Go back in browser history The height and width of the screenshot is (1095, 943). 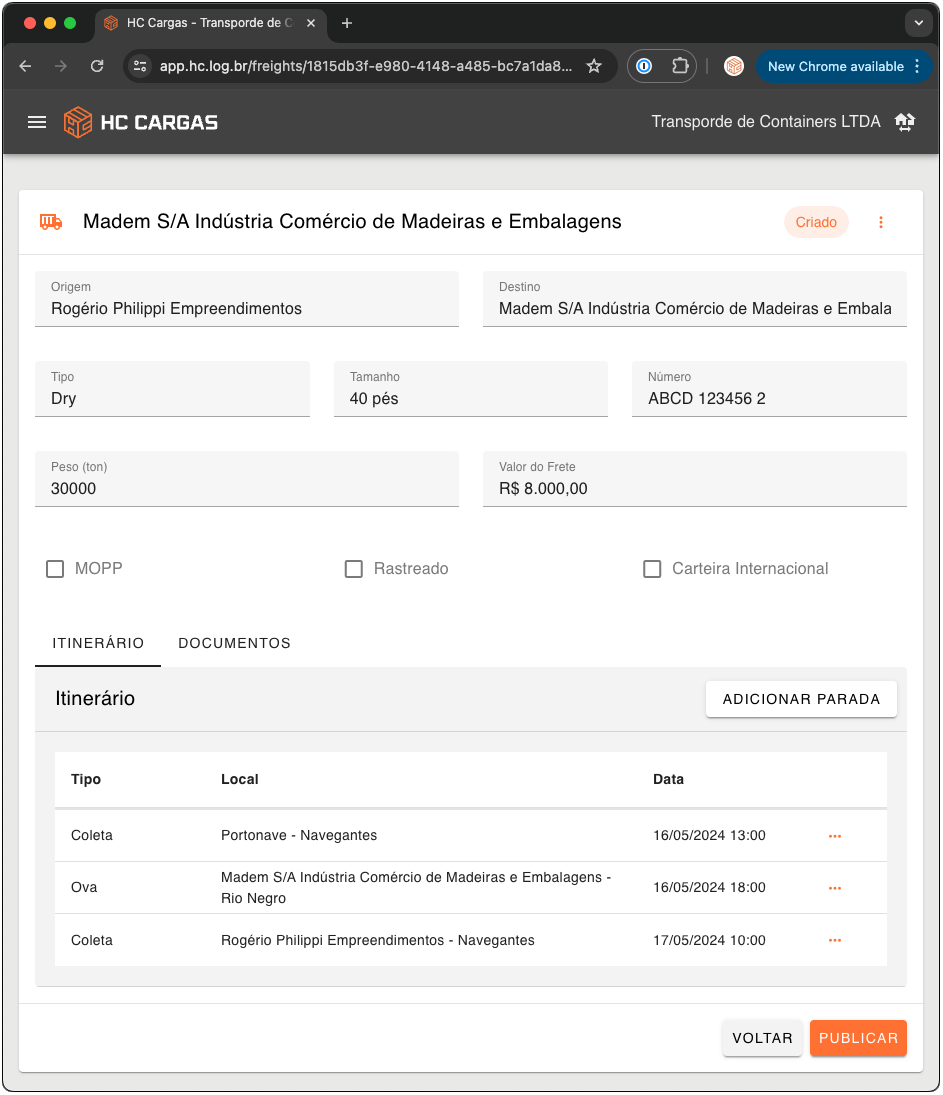click(x=26, y=66)
